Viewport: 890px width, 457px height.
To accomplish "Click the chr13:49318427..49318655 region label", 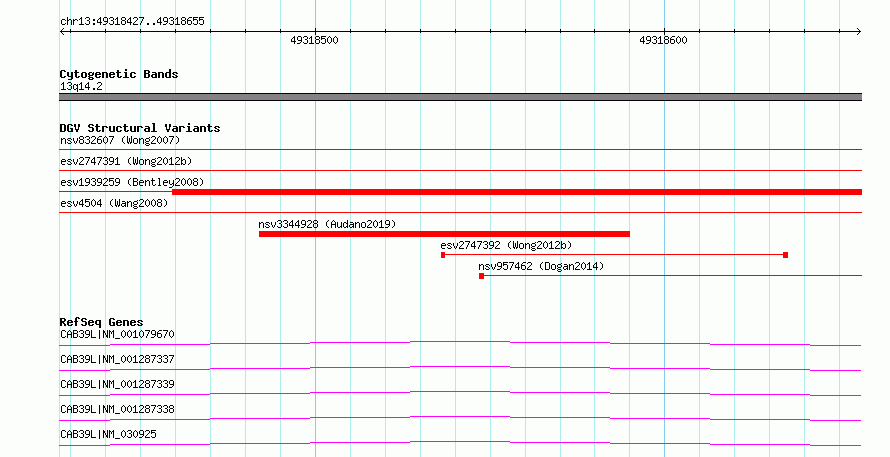I will coord(132,22).
